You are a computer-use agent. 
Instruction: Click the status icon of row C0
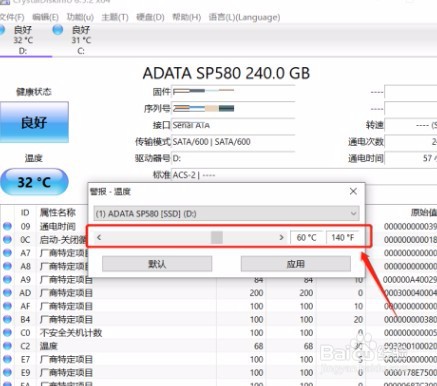pyautogui.click(x=7, y=333)
